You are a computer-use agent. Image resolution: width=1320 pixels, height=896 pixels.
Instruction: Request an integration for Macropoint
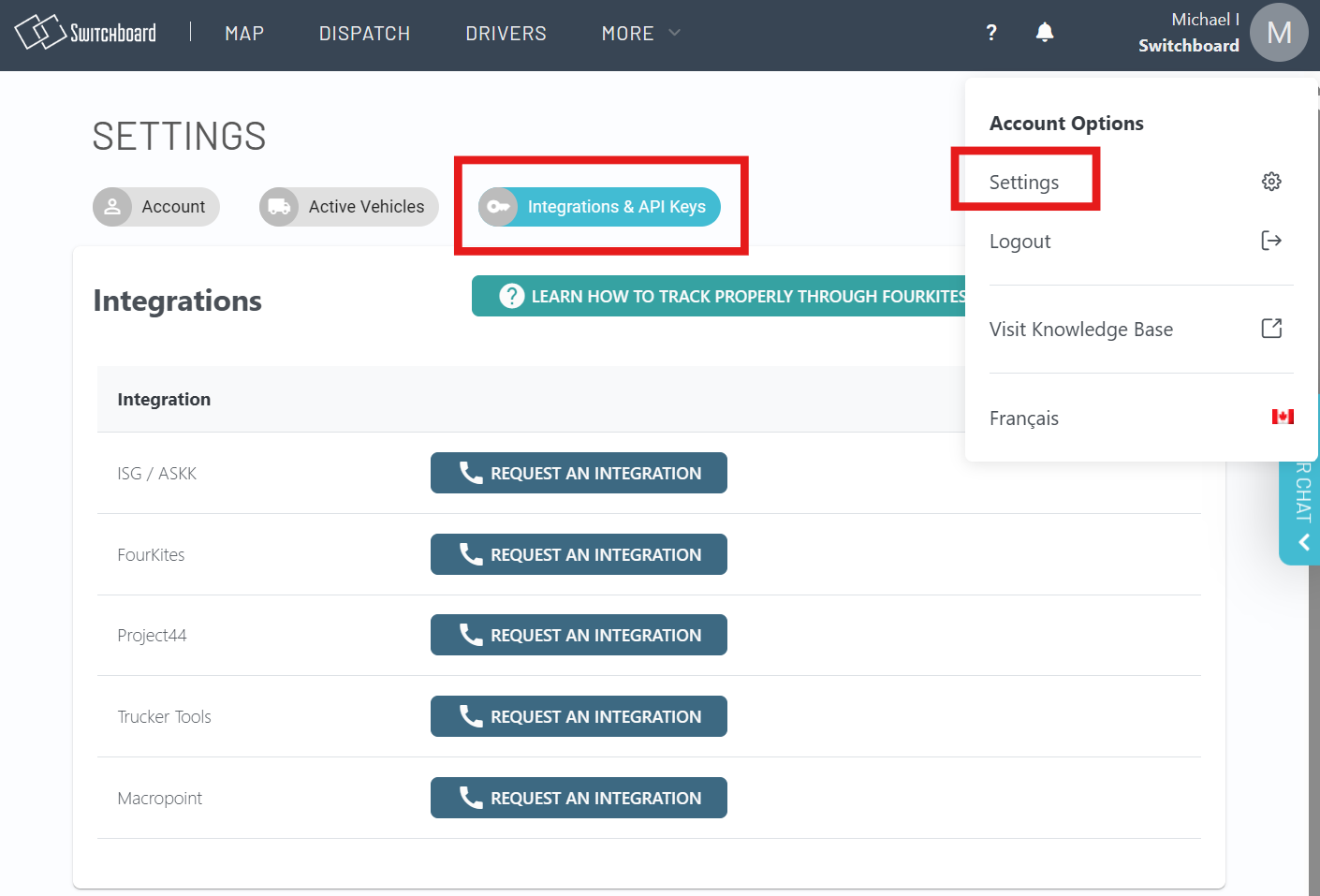point(579,798)
